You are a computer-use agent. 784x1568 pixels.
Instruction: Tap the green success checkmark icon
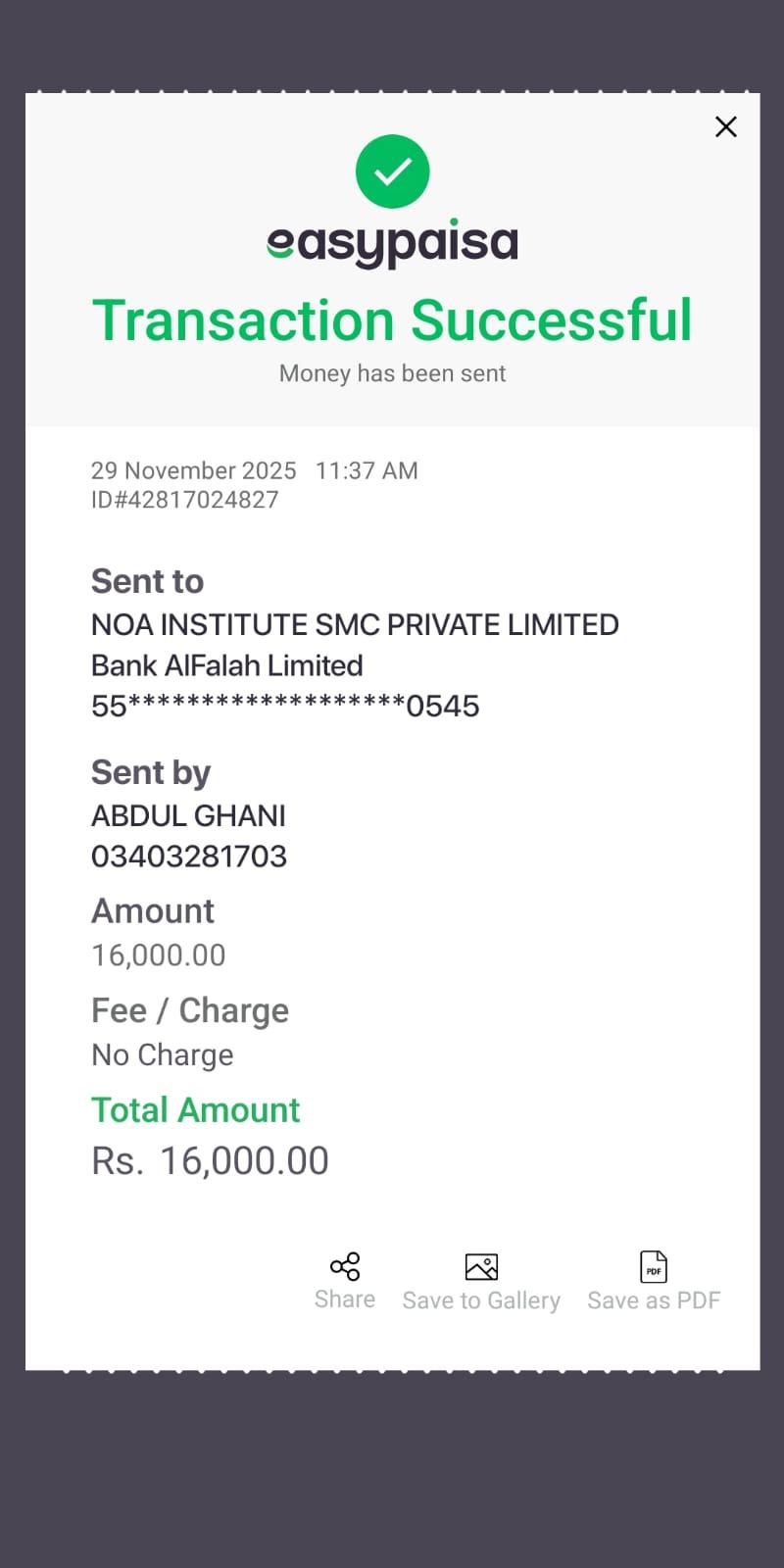[x=392, y=171]
